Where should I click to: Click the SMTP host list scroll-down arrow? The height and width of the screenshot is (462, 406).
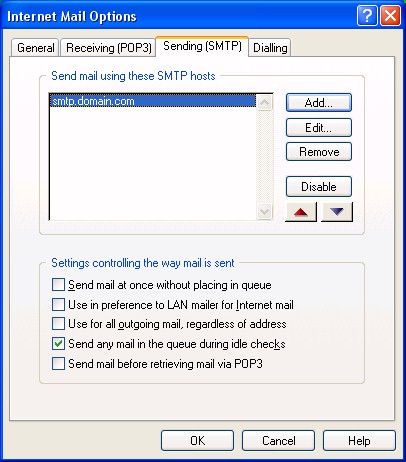click(x=265, y=211)
